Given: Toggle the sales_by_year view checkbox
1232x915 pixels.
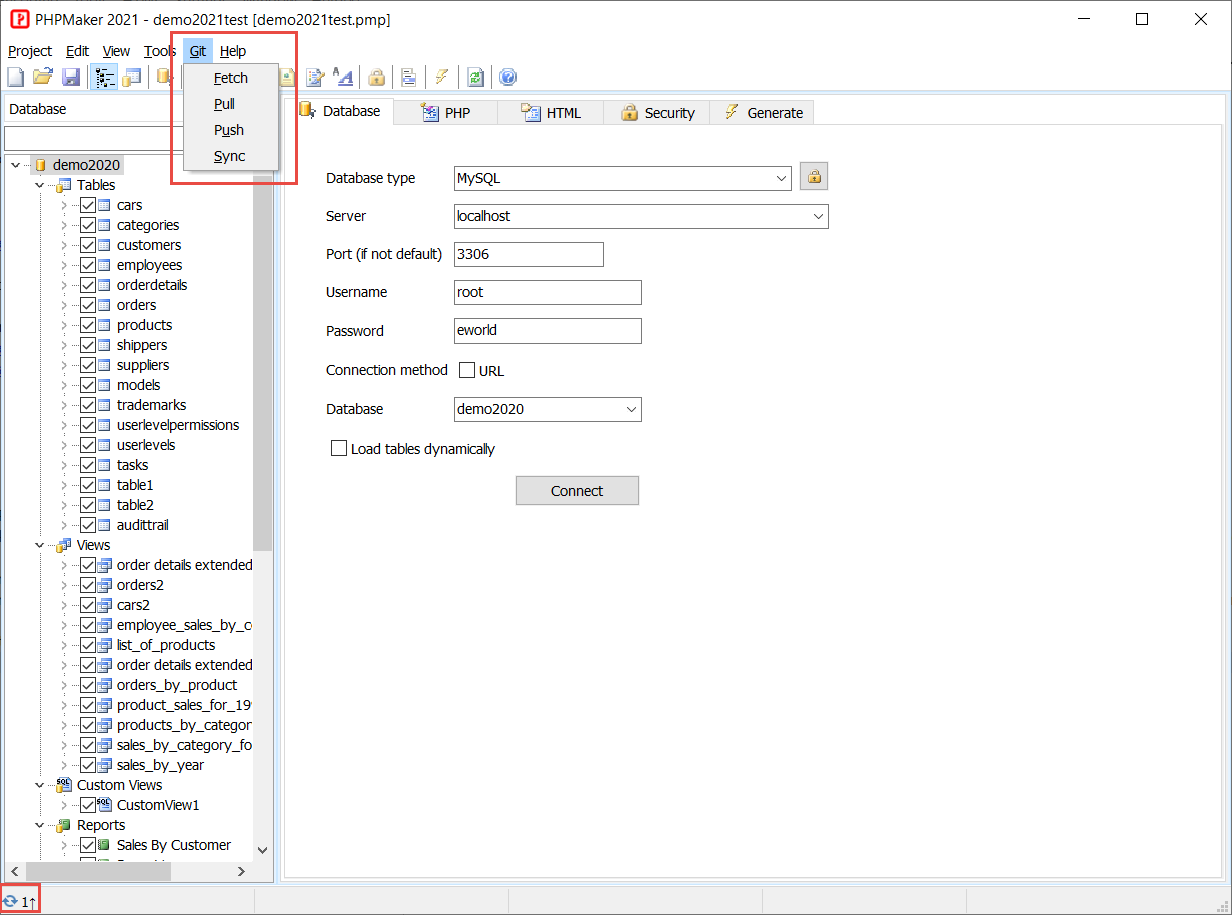Looking at the screenshot, I should [88, 765].
